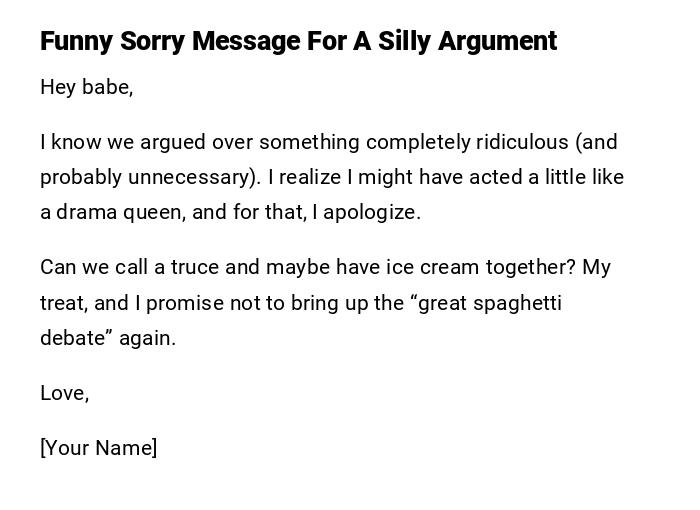This screenshot has height=510, width=700.
Task: Click the "Hey babe," greeting line
Action: pyautogui.click(x=86, y=87)
